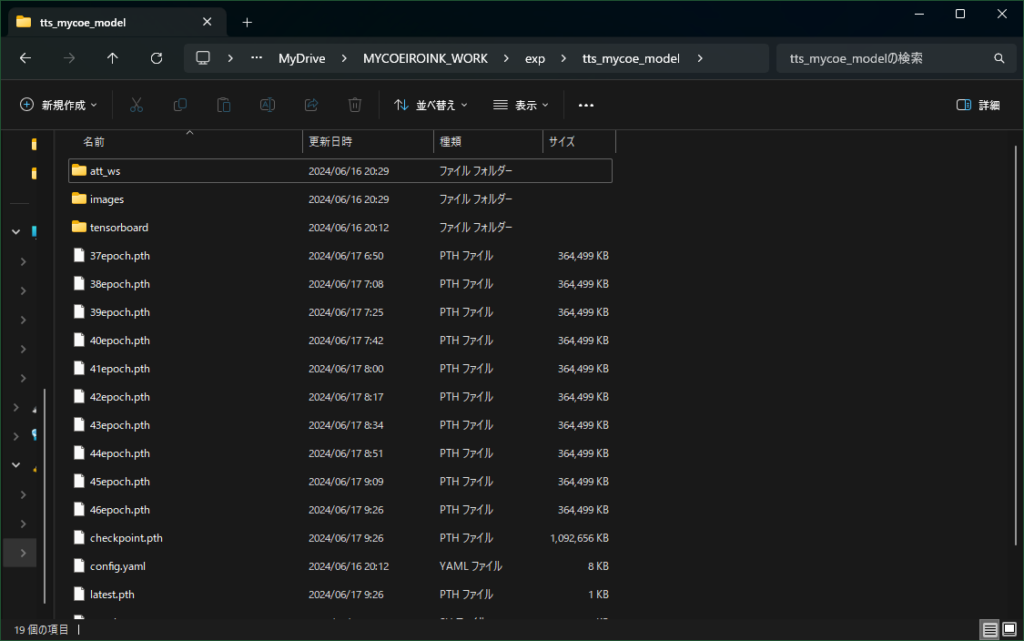Click the 1,092,656 KB size cell

click(x=579, y=538)
